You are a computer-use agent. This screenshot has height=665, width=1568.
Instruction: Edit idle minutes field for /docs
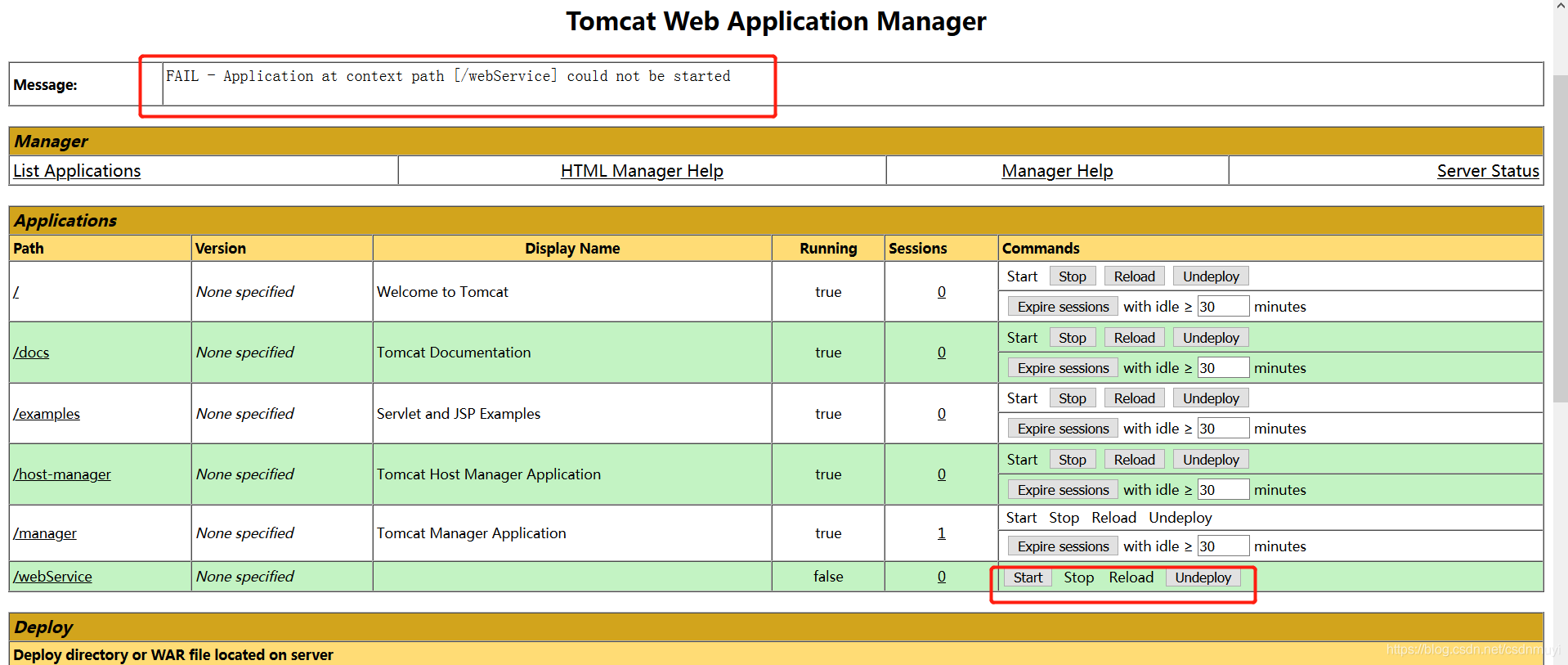coord(1223,368)
